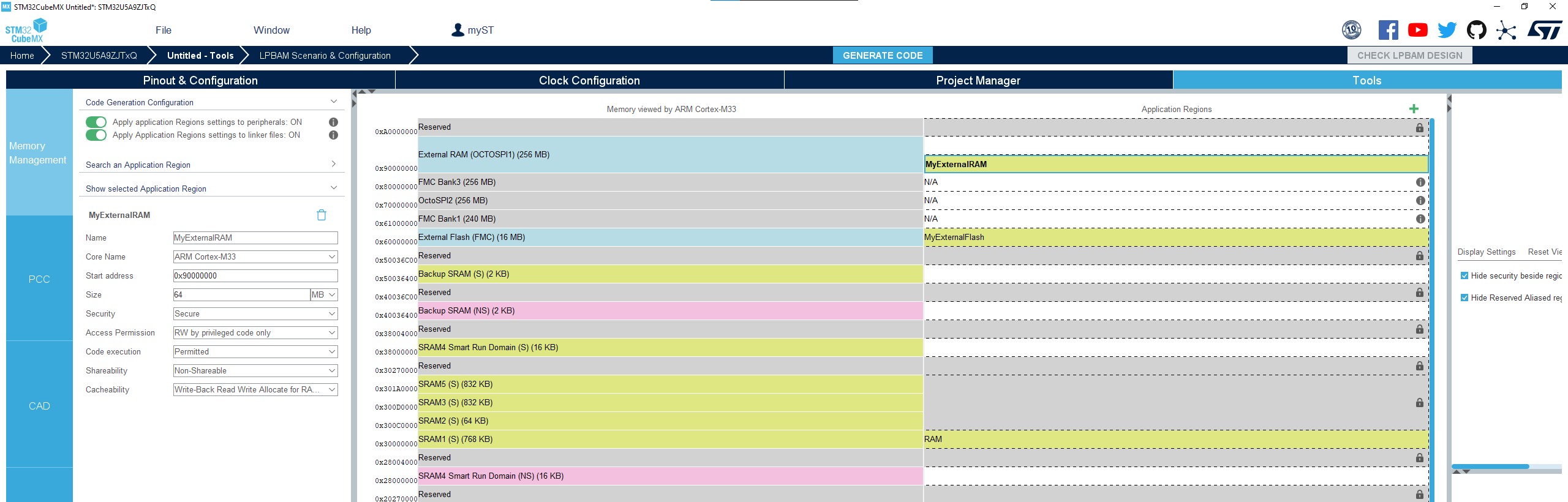Click the STM32CubeMX logo icon
1568x502 pixels.
tap(26, 31)
